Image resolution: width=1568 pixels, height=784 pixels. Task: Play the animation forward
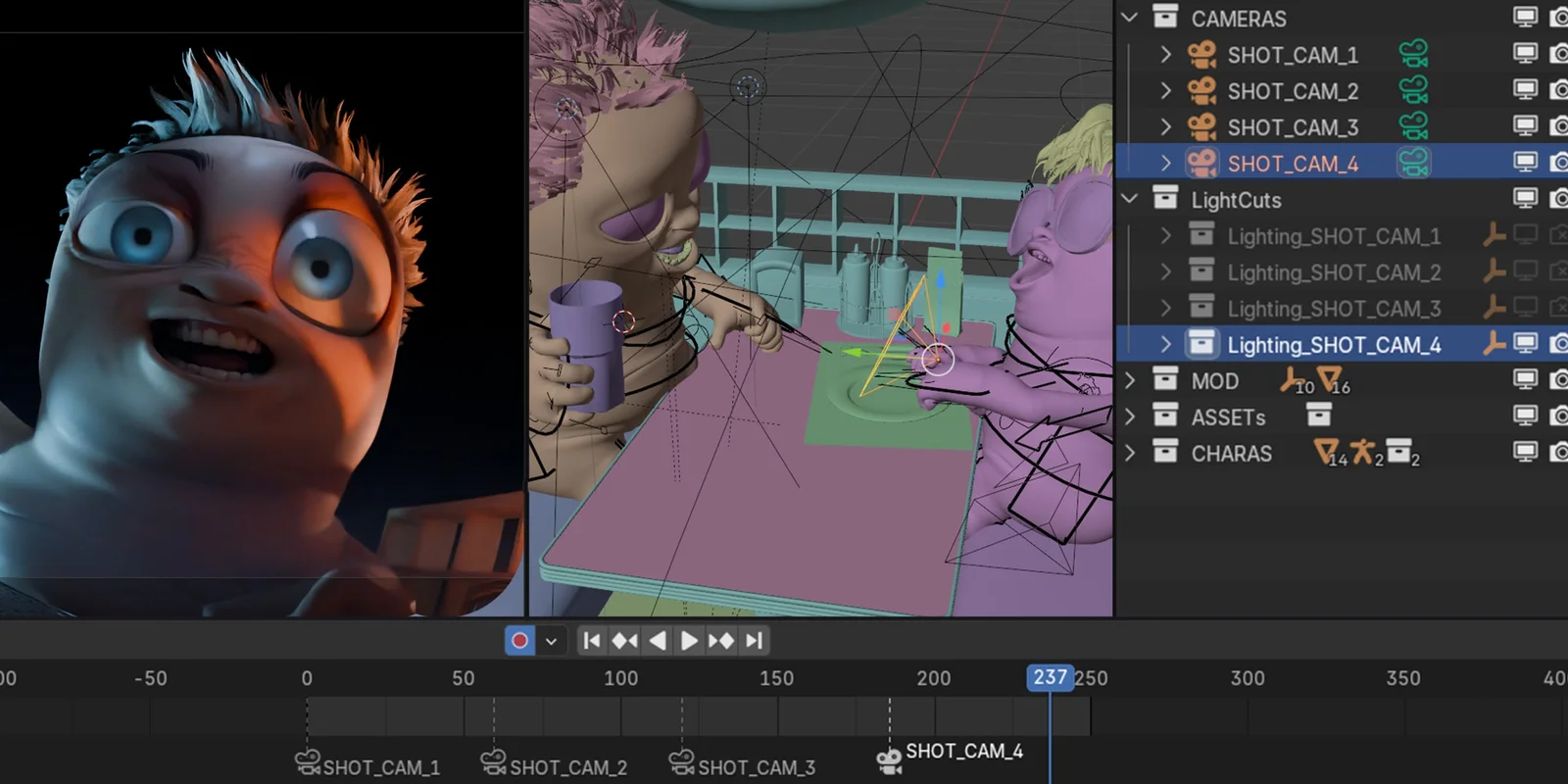689,641
